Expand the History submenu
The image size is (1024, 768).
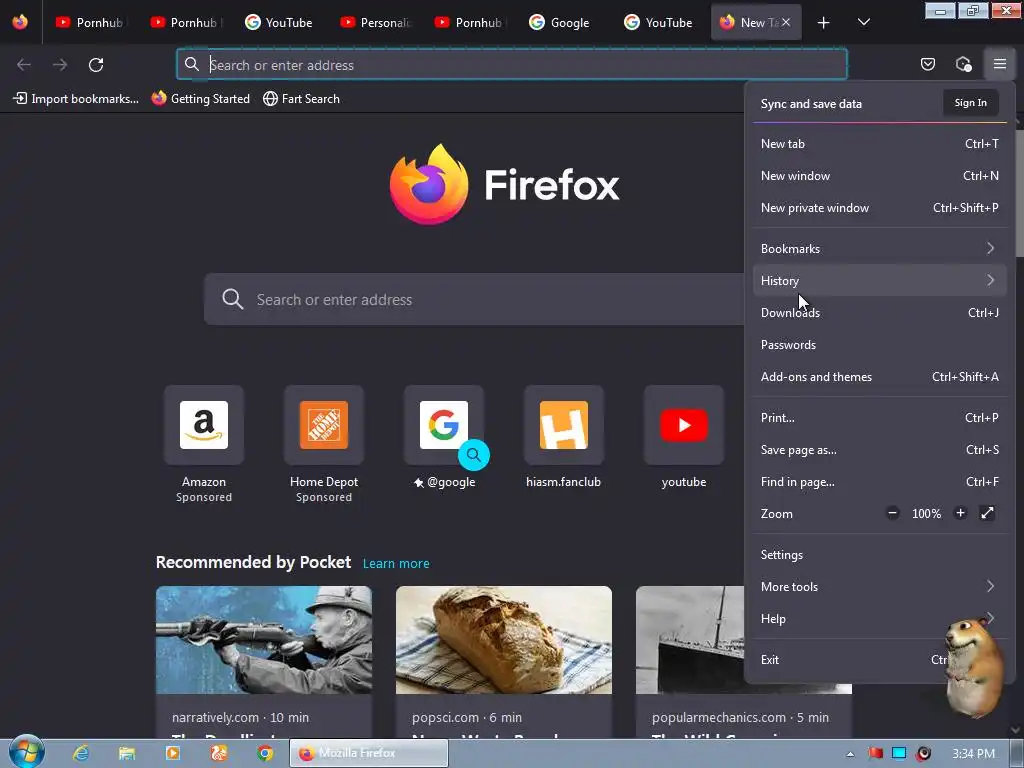879,281
